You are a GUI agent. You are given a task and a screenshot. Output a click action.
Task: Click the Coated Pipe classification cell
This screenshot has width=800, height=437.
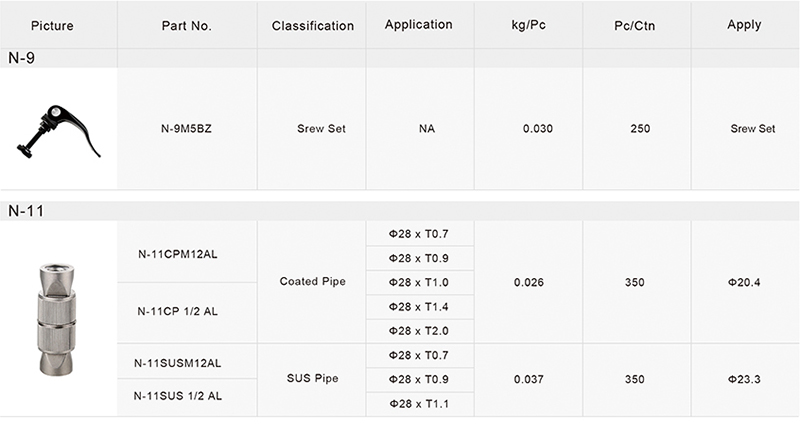point(312,282)
